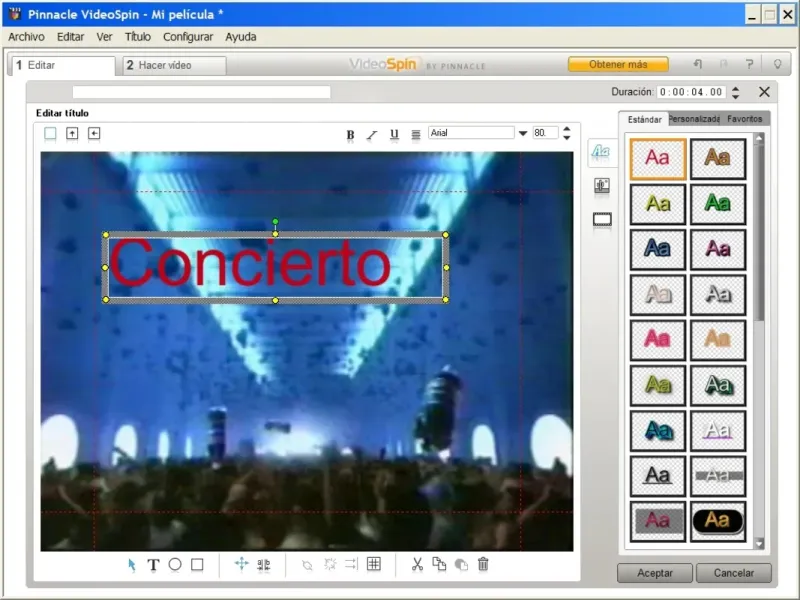Toggle bold text formatting
This screenshot has width=800, height=600.
click(x=350, y=134)
